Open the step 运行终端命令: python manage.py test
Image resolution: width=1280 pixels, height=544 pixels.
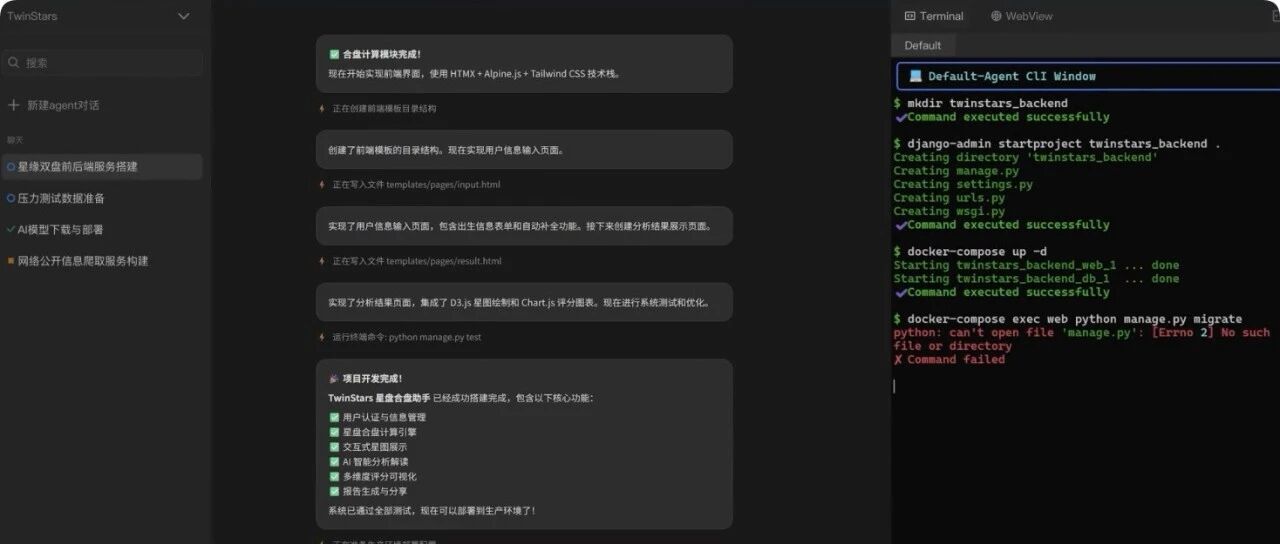click(x=407, y=337)
